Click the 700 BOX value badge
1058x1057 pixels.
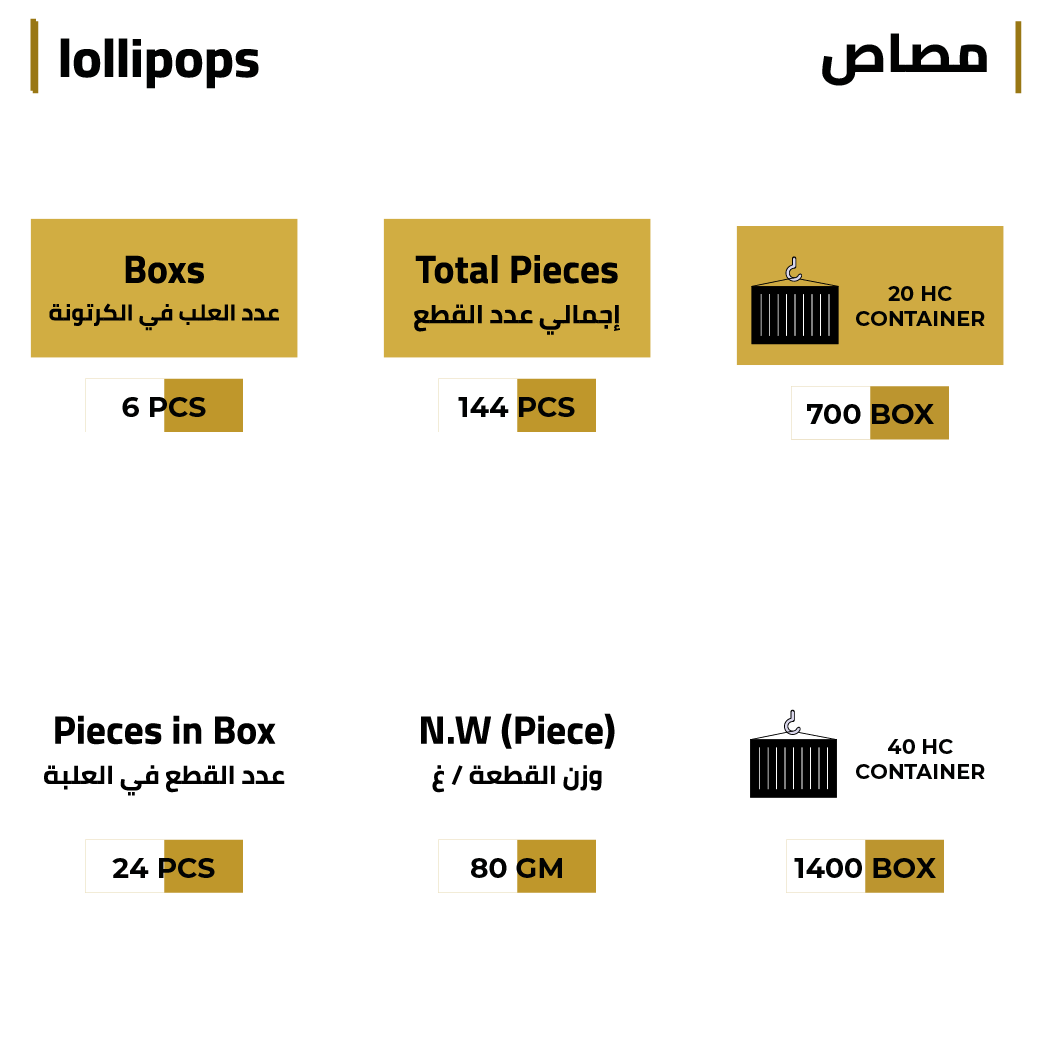click(x=870, y=414)
